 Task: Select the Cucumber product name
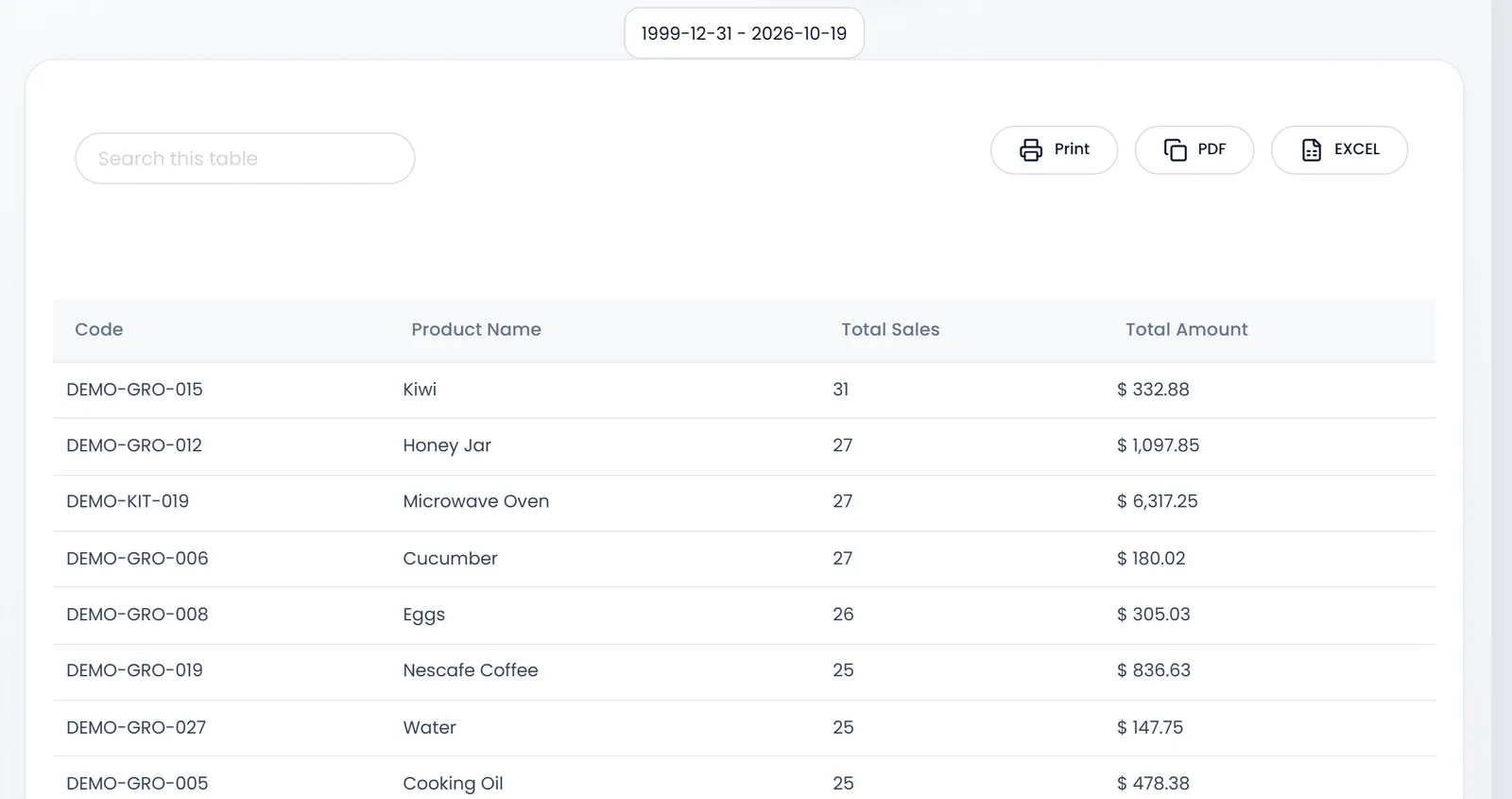pos(450,558)
